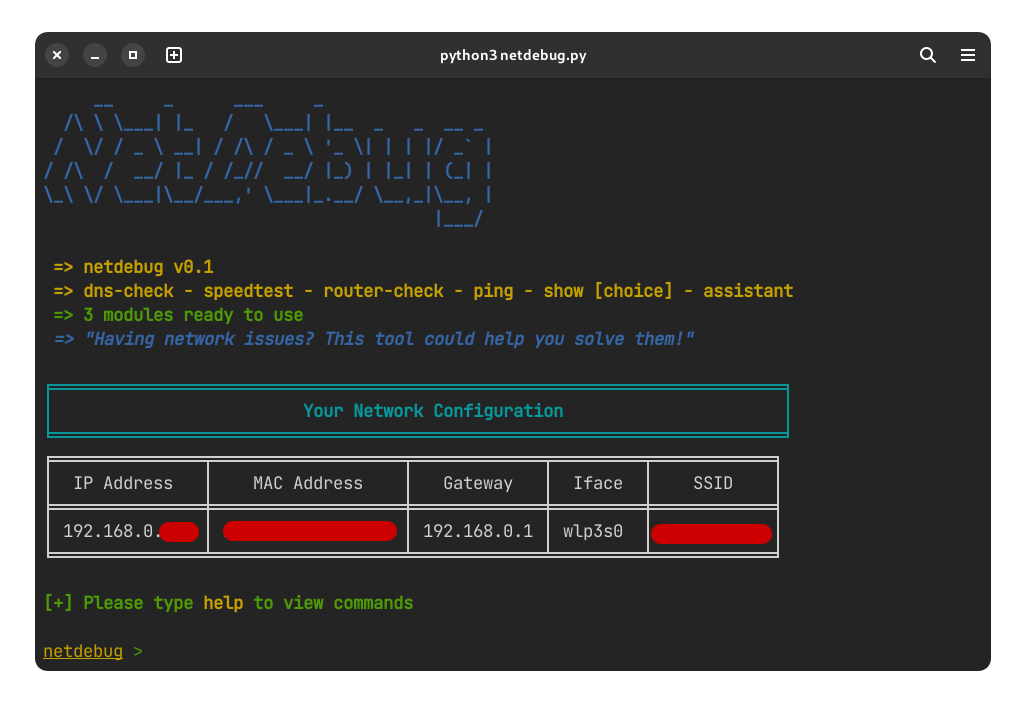Click the ping command text

point(493,291)
